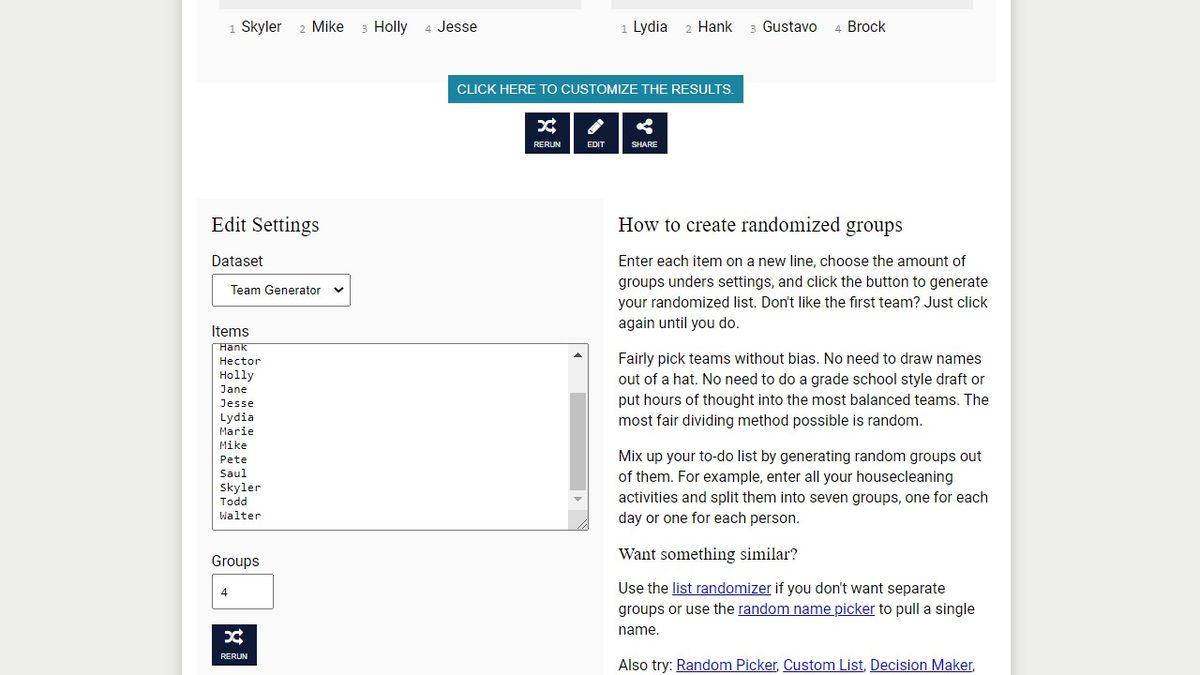Click the Items list scroll-down arrow

[x=578, y=499]
